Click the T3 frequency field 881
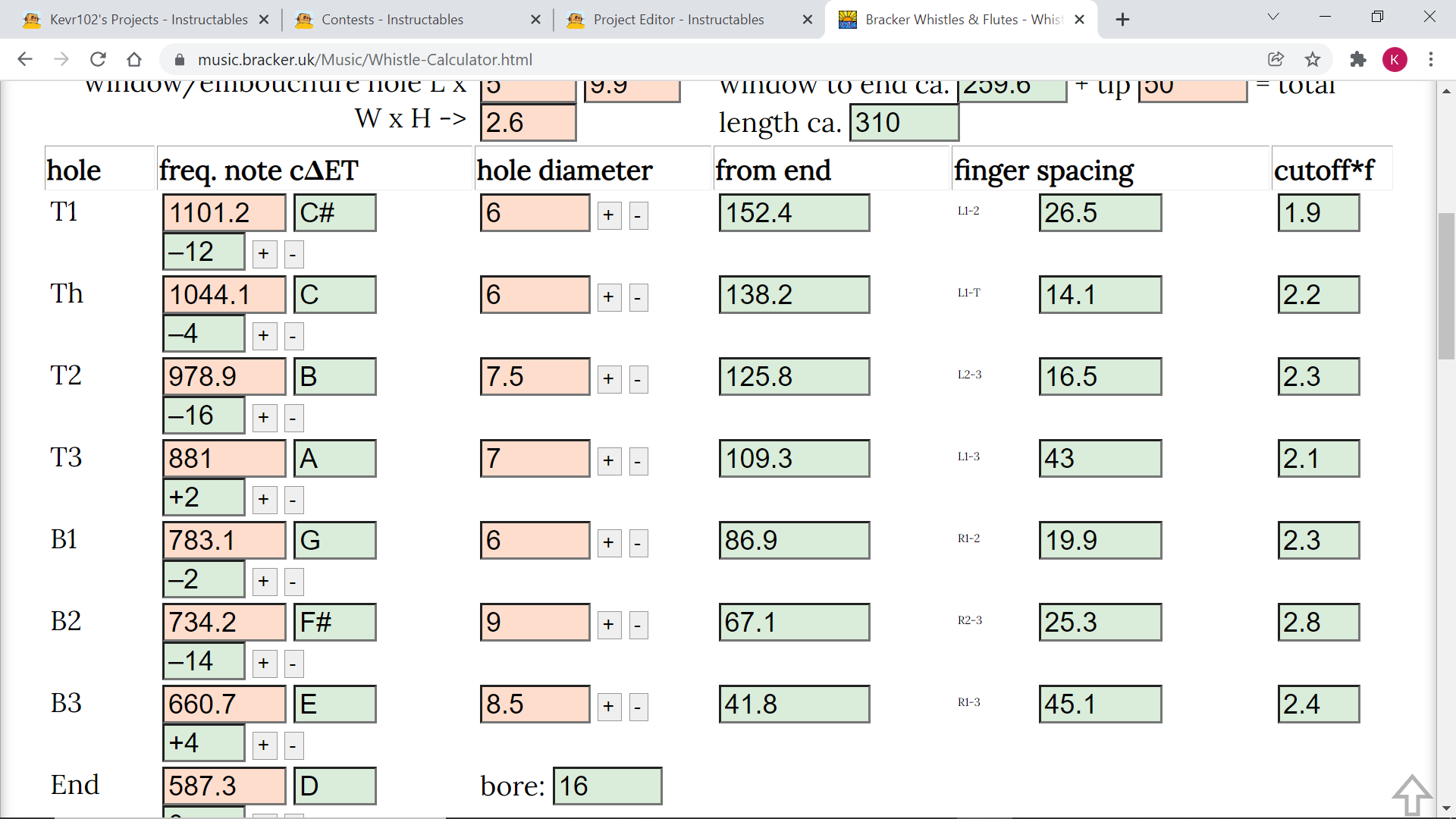The height and width of the screenshot is (819, 1456). click(x=224, y=459)
